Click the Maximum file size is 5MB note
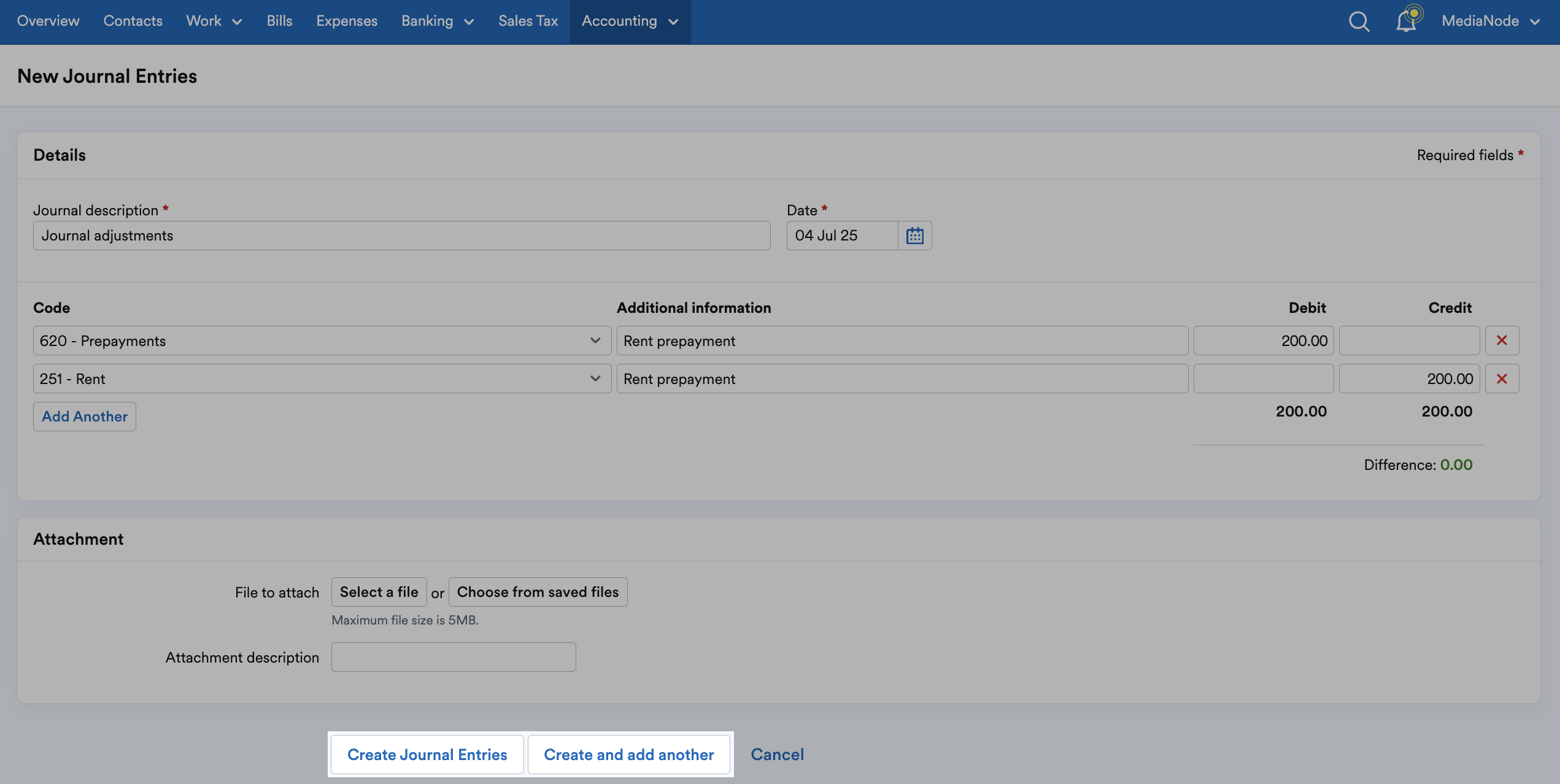The width and height of the screenshot is (1560, 784). 405,620
